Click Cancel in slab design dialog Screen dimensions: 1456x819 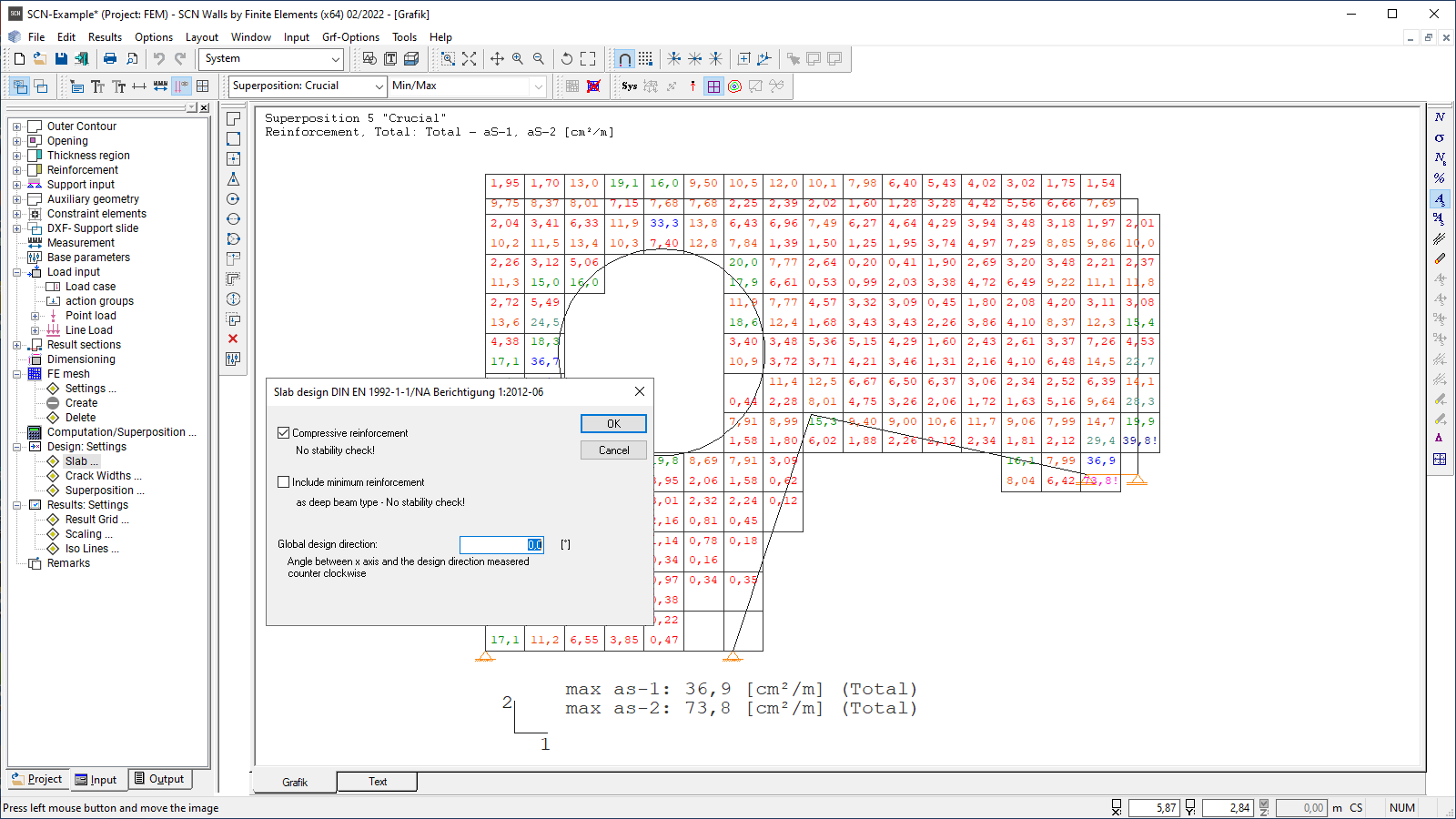613,450
